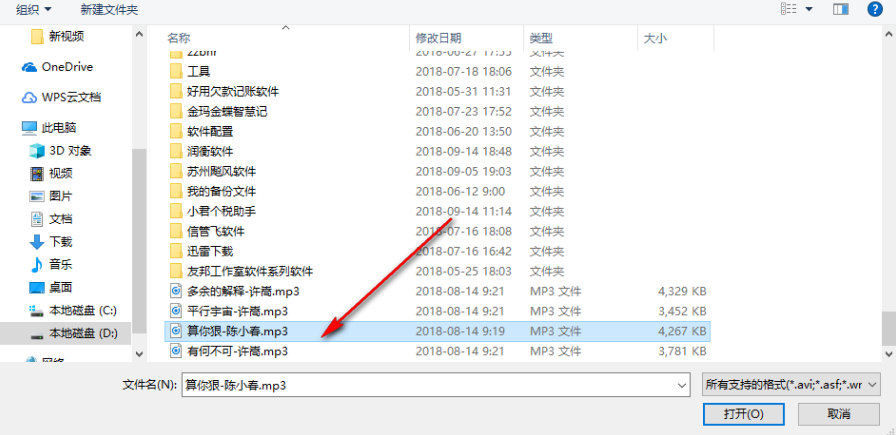Image resolution: width=896 pixels, height=435 pixels.
Task: Open the blue help icon
Action: click(x=875, y=9)
